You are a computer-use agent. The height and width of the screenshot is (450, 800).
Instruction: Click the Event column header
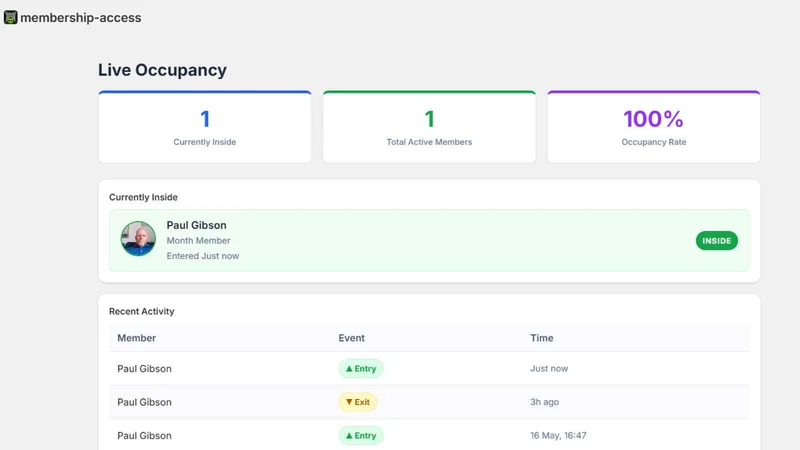coord(352,338)
